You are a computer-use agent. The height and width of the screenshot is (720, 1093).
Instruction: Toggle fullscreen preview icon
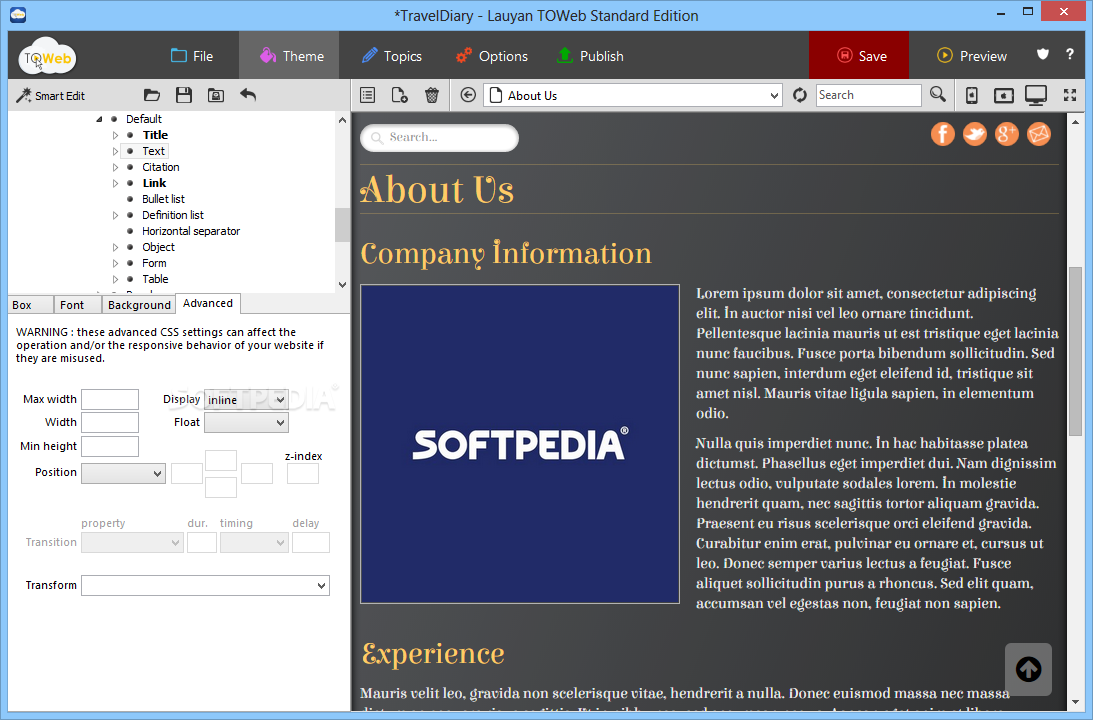[x=1070, y=95]
